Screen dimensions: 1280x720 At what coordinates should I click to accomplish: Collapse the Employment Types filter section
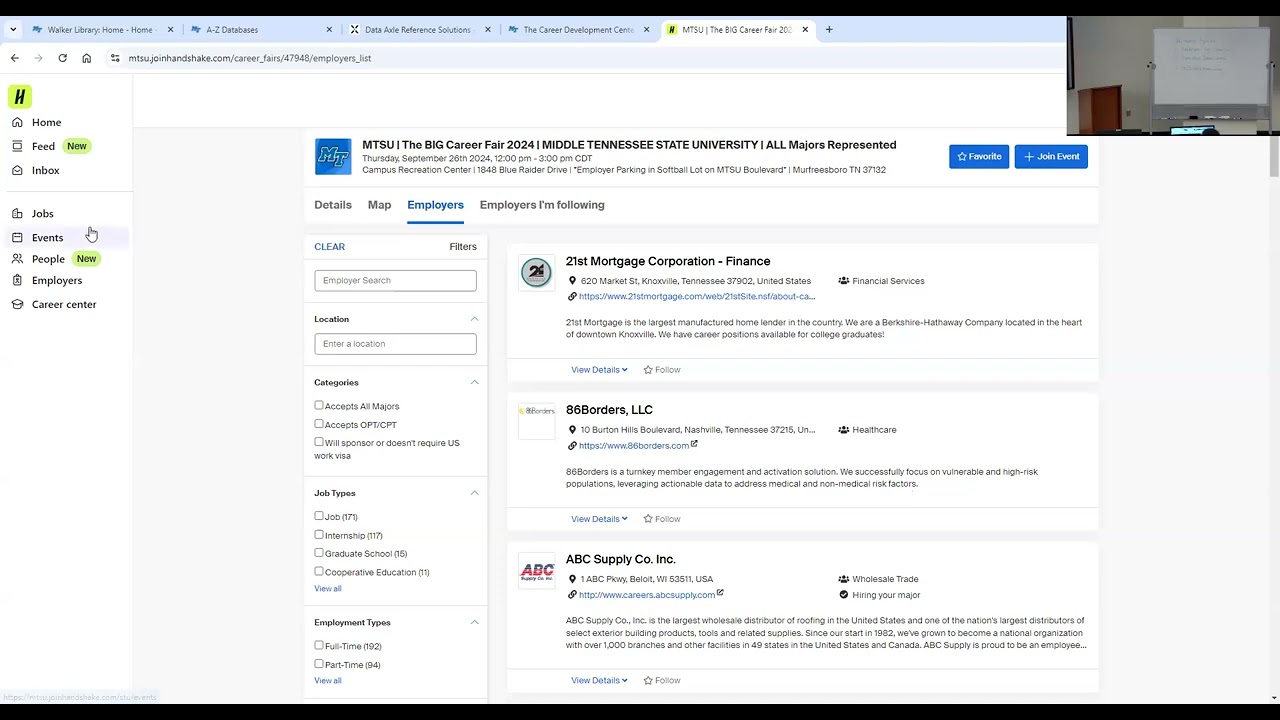pos(474,622)
